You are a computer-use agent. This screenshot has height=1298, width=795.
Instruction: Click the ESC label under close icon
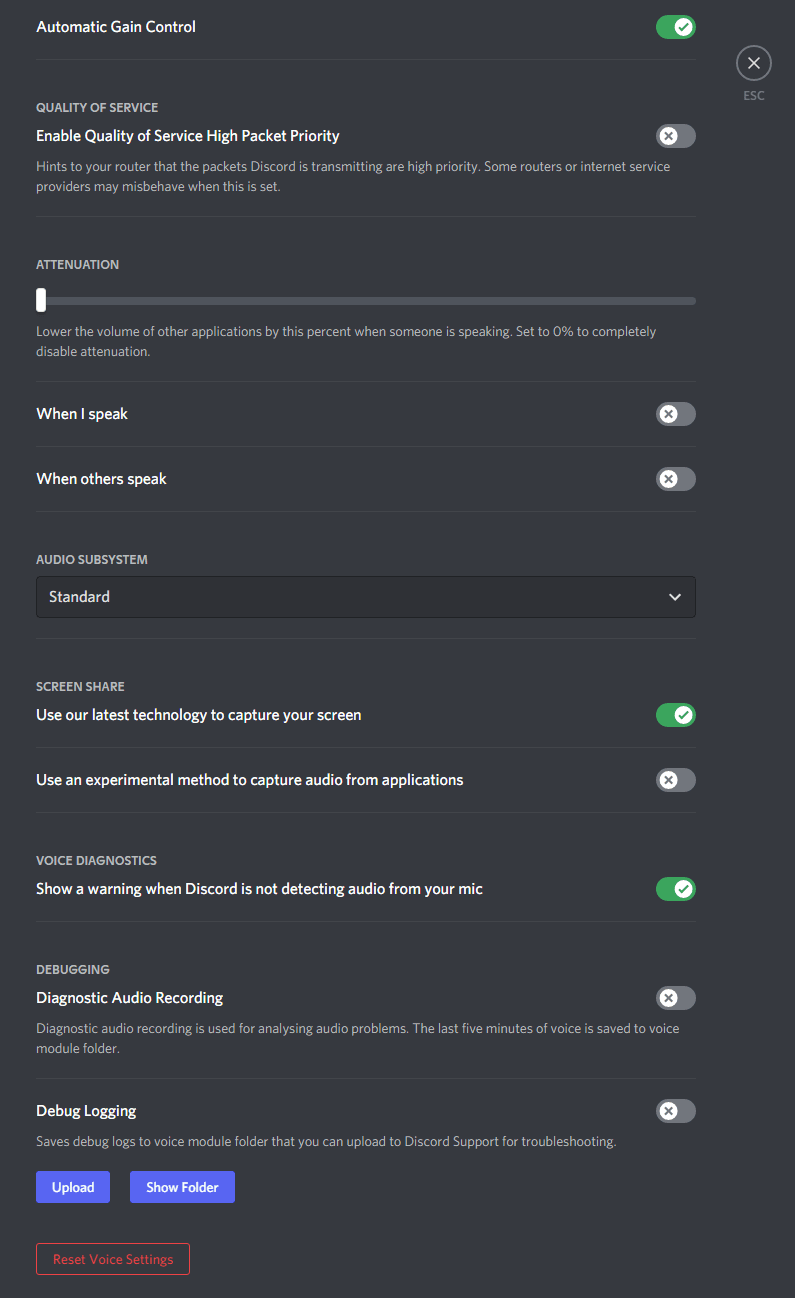[x=753, y=96]
